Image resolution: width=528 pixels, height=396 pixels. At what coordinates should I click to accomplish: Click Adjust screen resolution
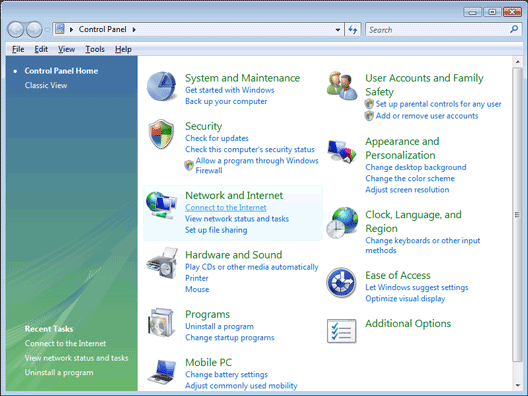click(x=407, y=190)
